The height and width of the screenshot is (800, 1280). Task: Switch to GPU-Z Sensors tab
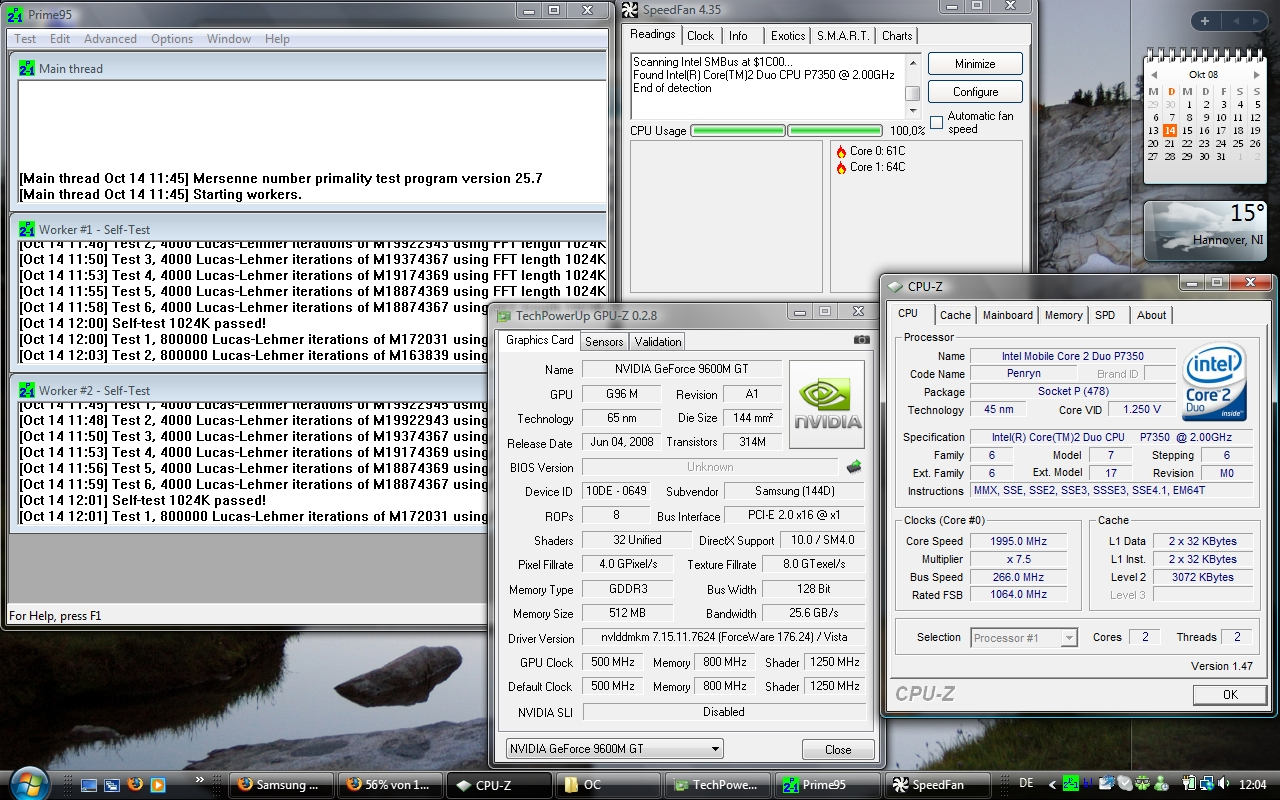coord(604,342)
